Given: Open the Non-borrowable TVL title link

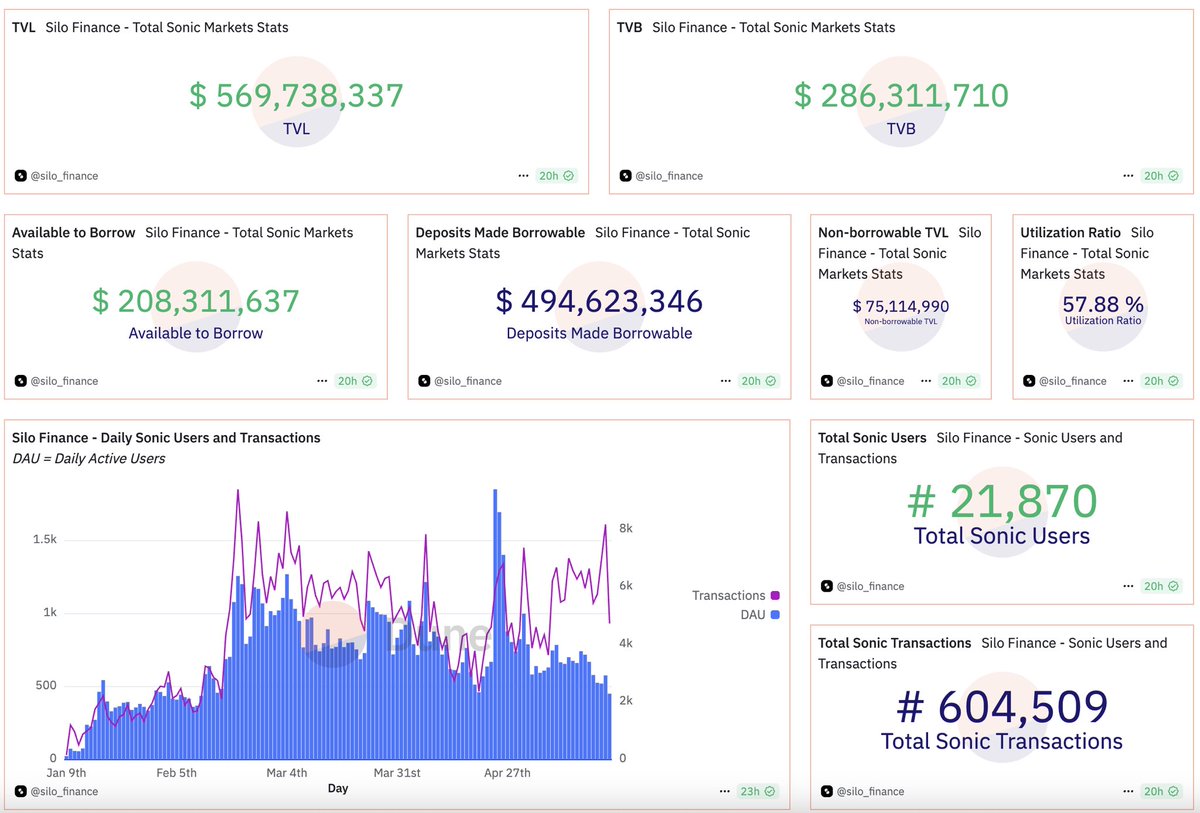Looking at the screenshot, I should [883, 232].
